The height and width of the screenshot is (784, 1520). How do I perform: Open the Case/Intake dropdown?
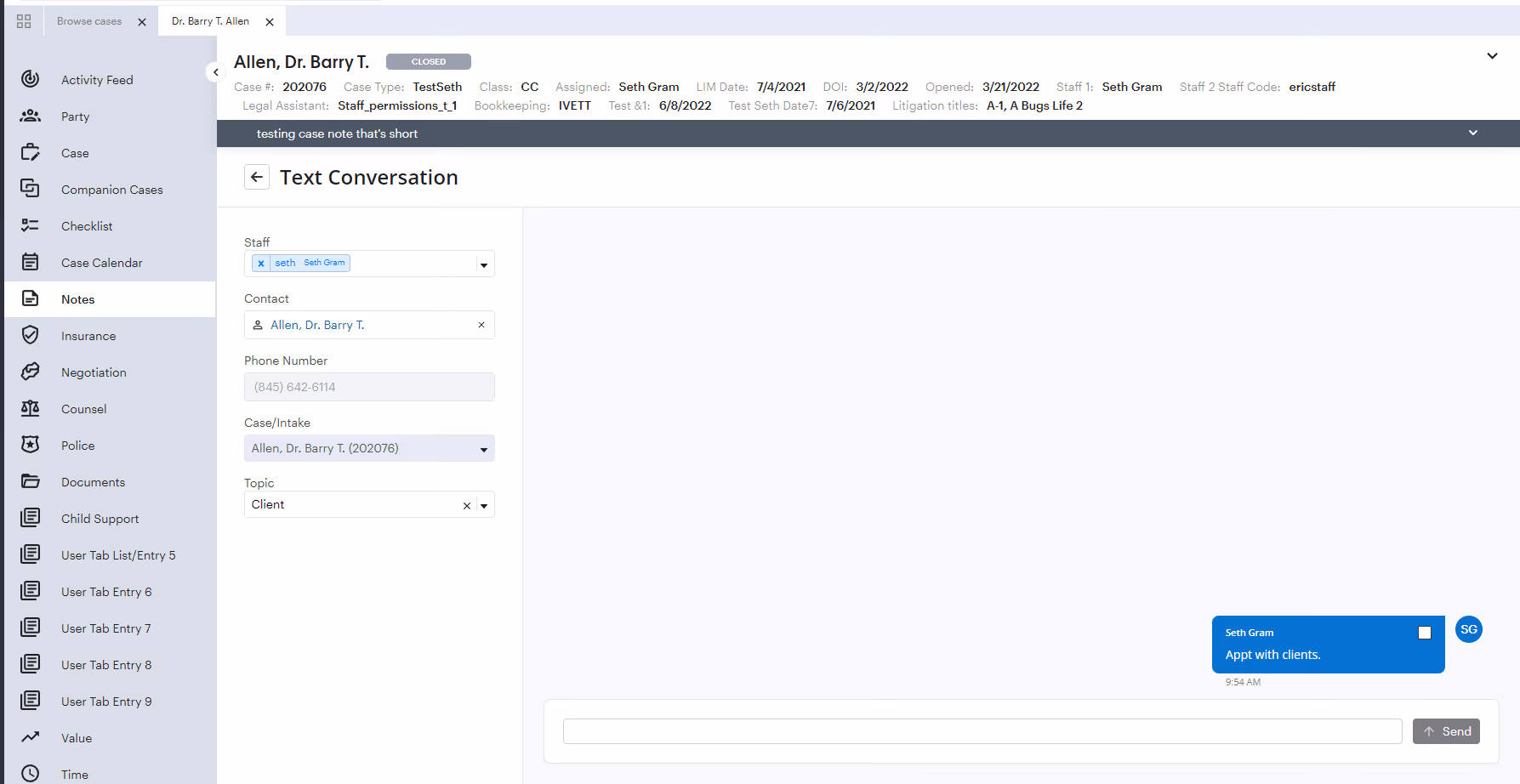(x=369, y=448)
